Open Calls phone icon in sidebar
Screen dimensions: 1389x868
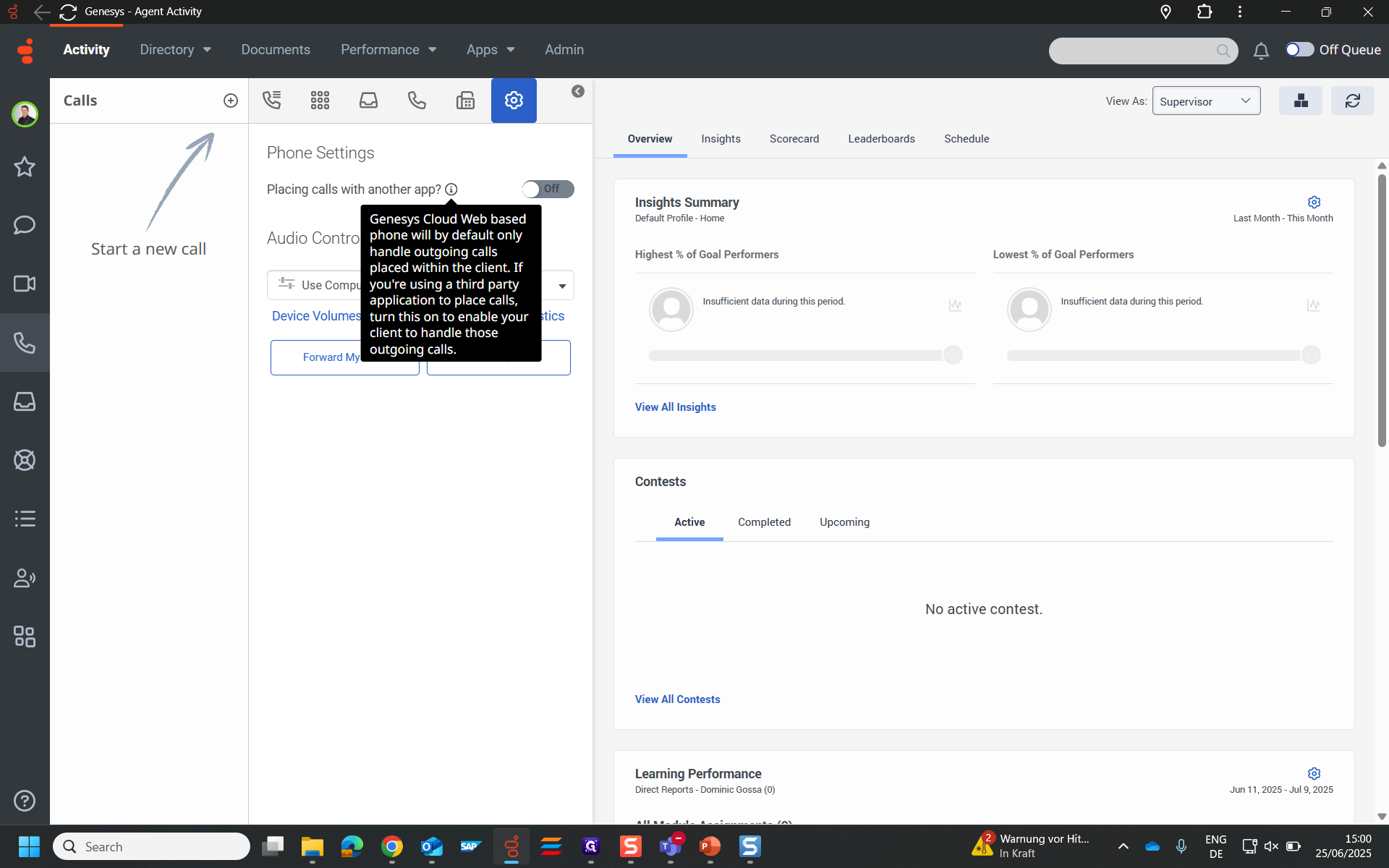pos(25,342)
